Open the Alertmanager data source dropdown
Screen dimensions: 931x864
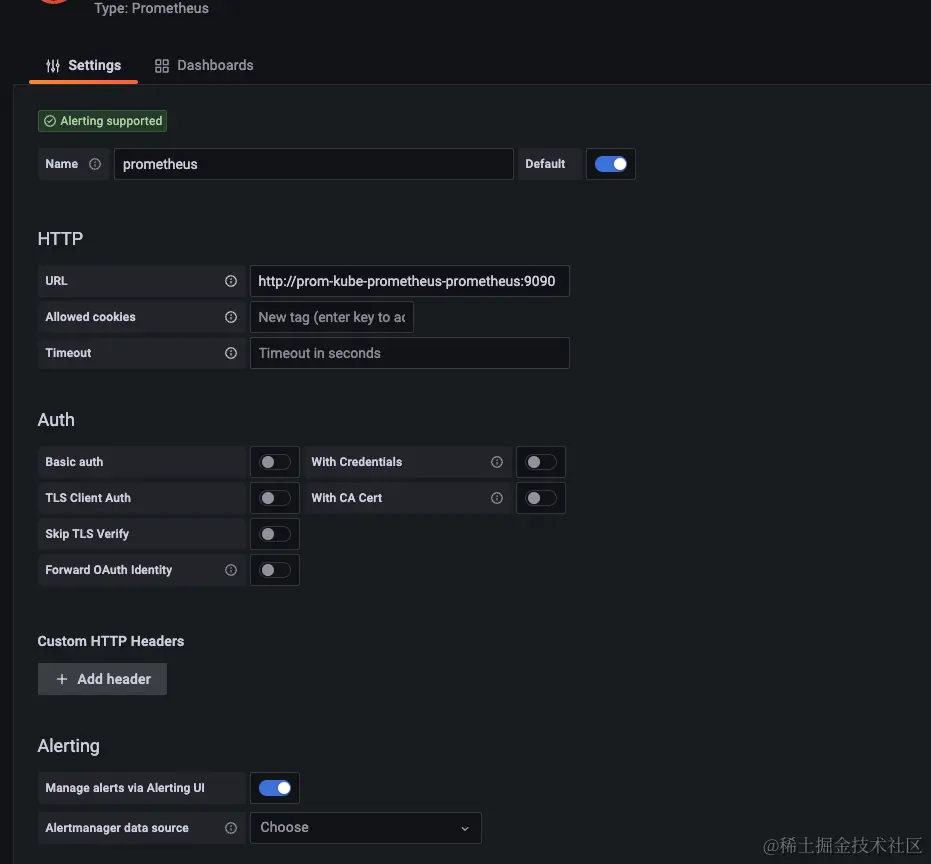(365, 828)
